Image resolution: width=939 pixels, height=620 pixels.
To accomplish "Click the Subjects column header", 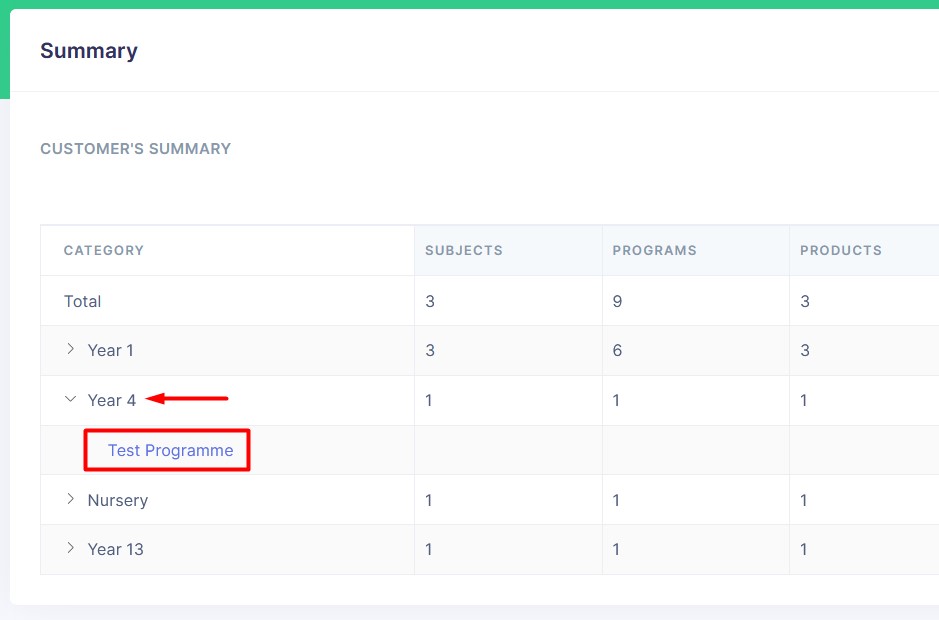I will pyautogui.click(x=464, y=250).
